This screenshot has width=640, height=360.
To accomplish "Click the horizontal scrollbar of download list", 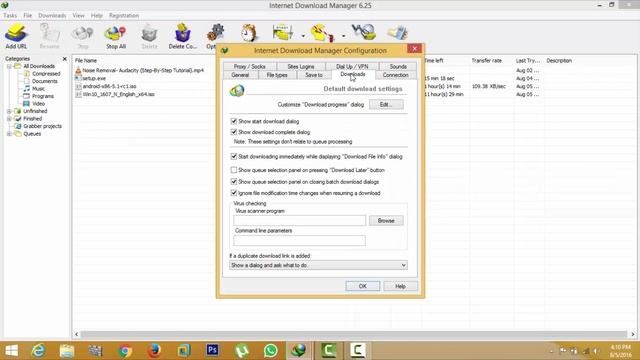I will tap(353, 334).
